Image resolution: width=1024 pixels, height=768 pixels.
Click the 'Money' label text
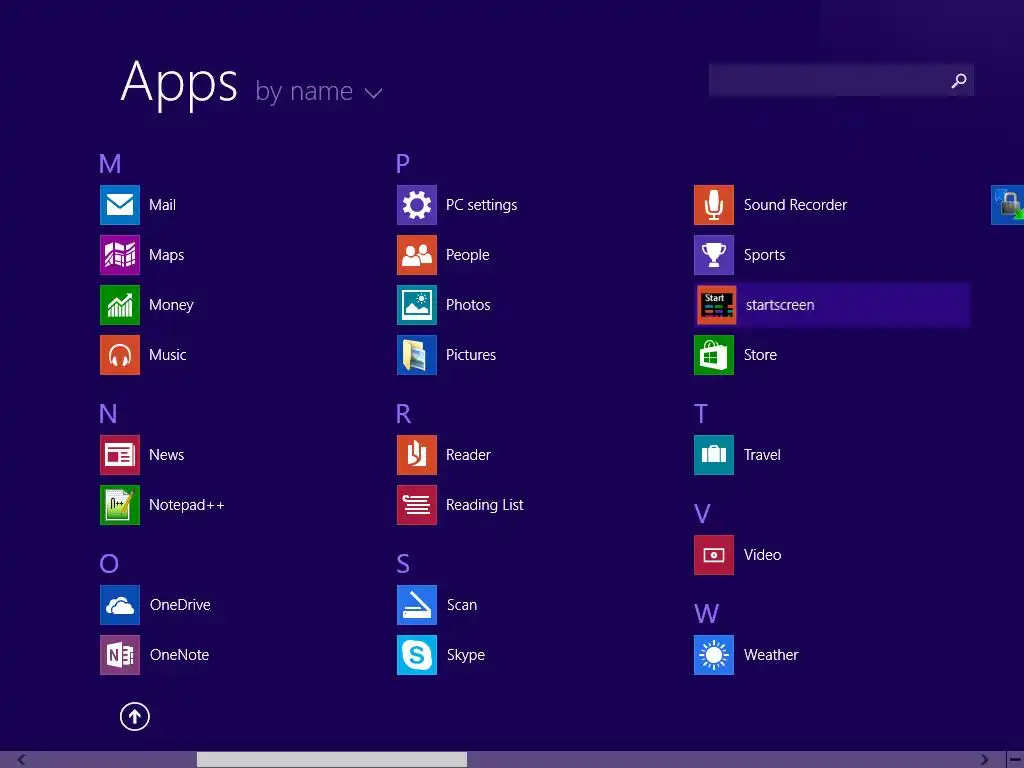click(171, 306)
